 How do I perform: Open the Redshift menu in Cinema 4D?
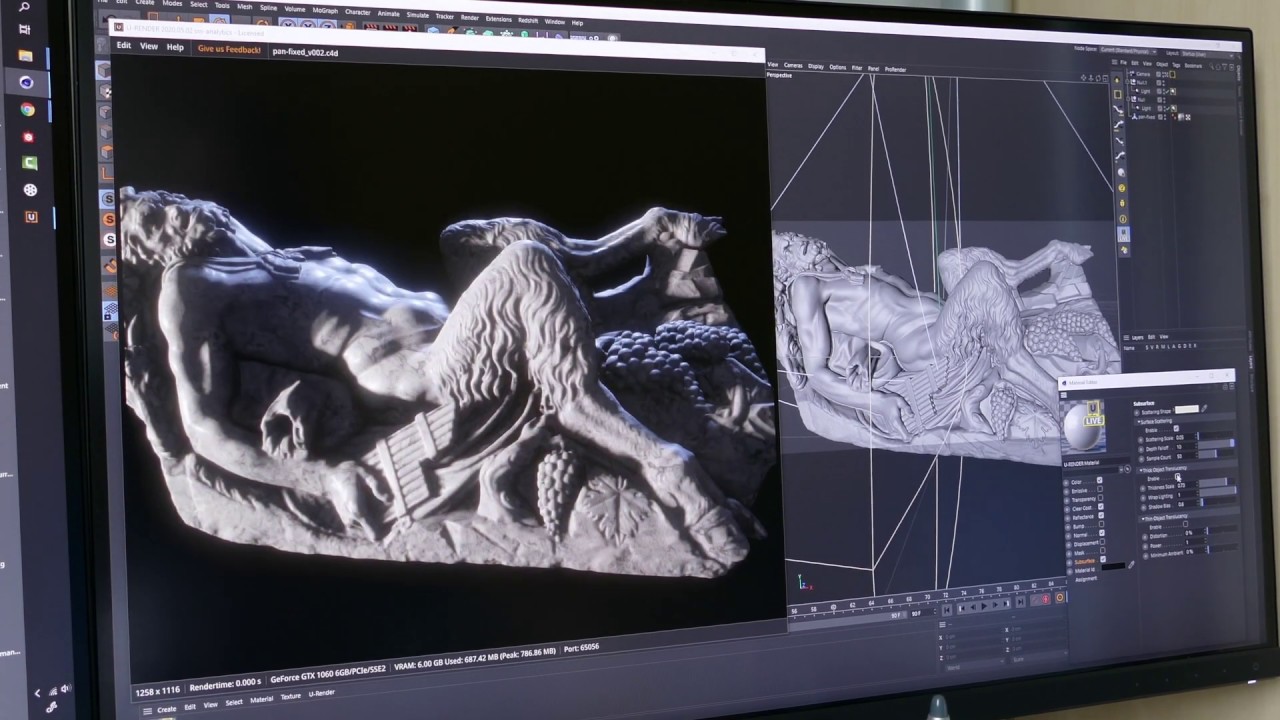pyautogui.click(x=528, y=20)
